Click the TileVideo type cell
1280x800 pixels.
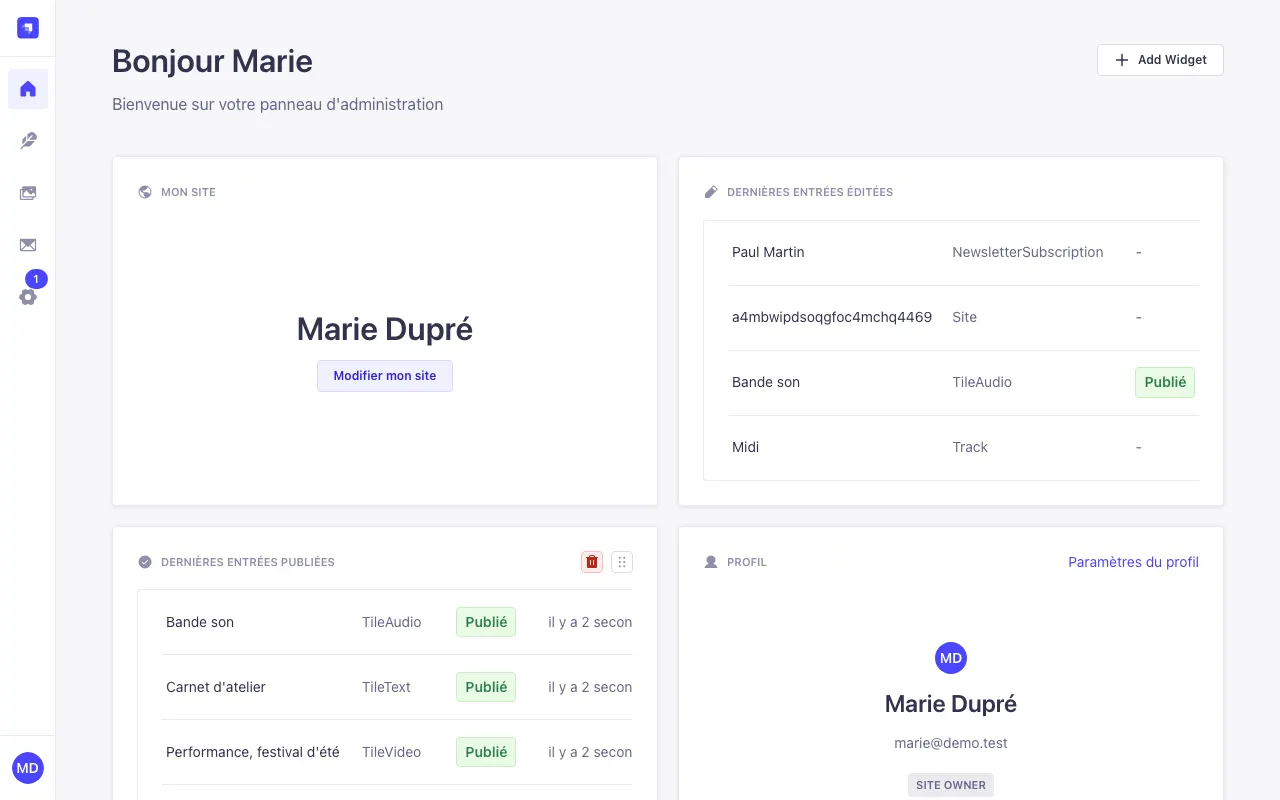pos(392,752)
